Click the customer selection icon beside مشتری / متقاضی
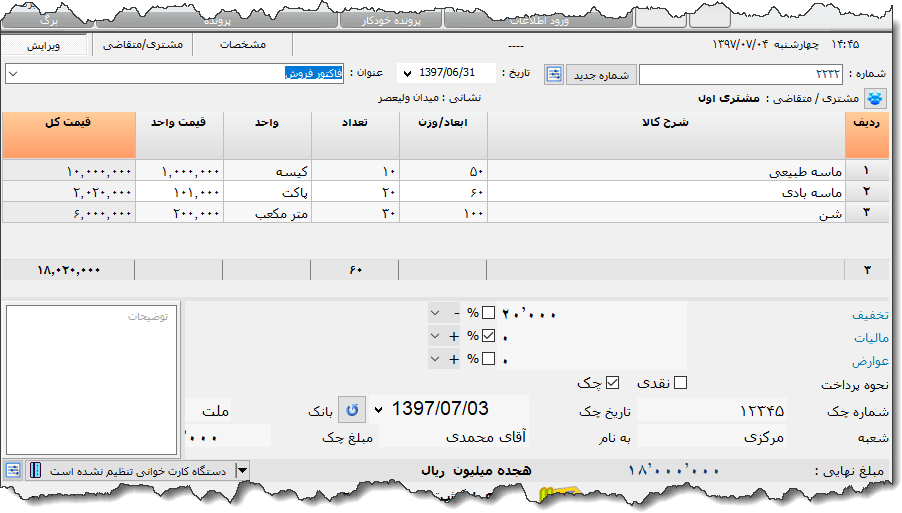The width and height of the screenshot is (902, 513). [875, 99]
